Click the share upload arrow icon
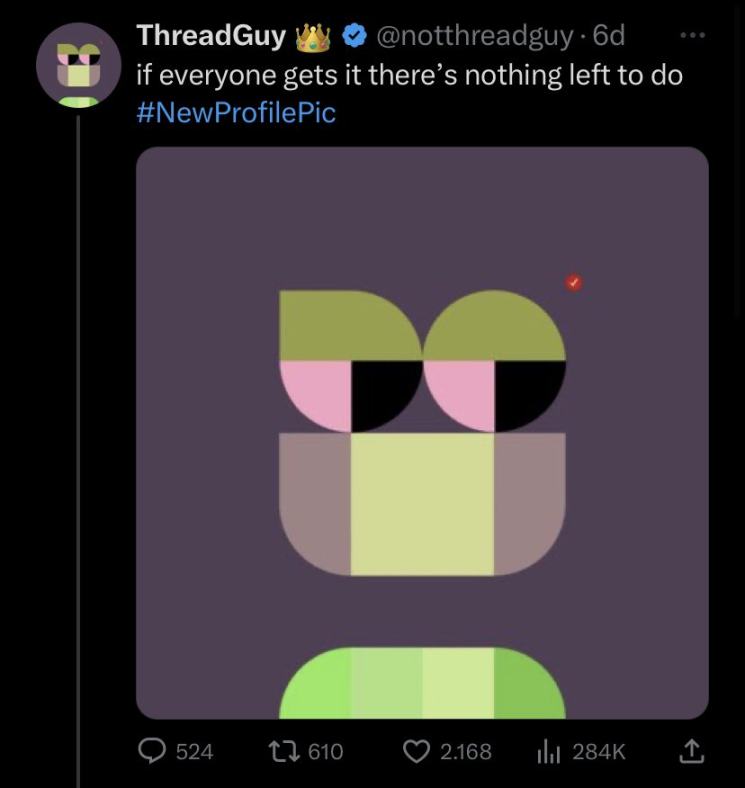The height and width of the screenshot is (788, 745). tap(691, 751)
